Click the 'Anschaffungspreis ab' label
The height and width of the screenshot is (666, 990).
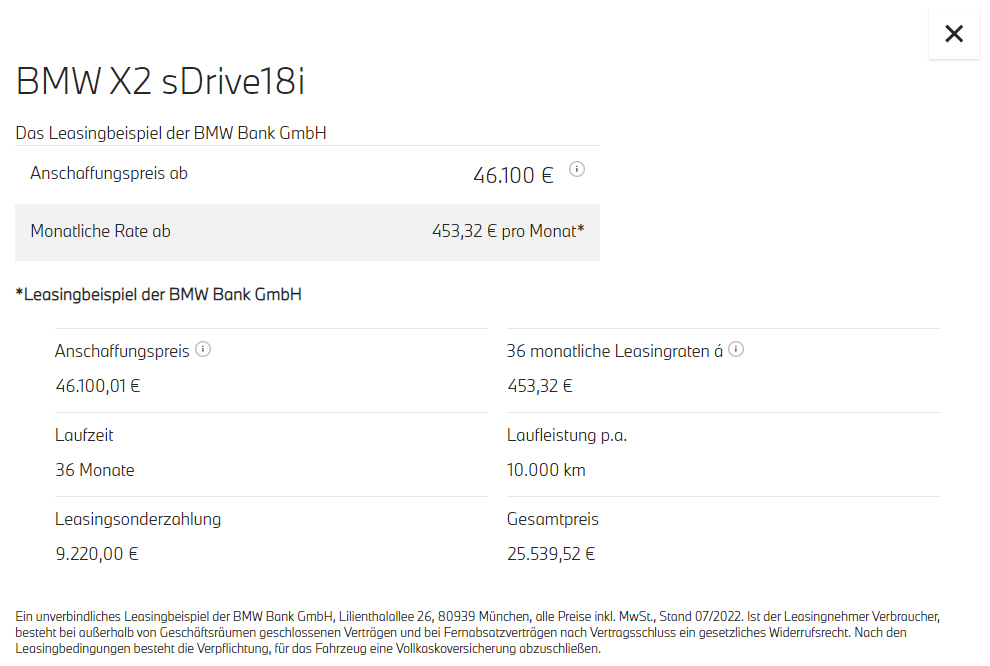point(109,173)
